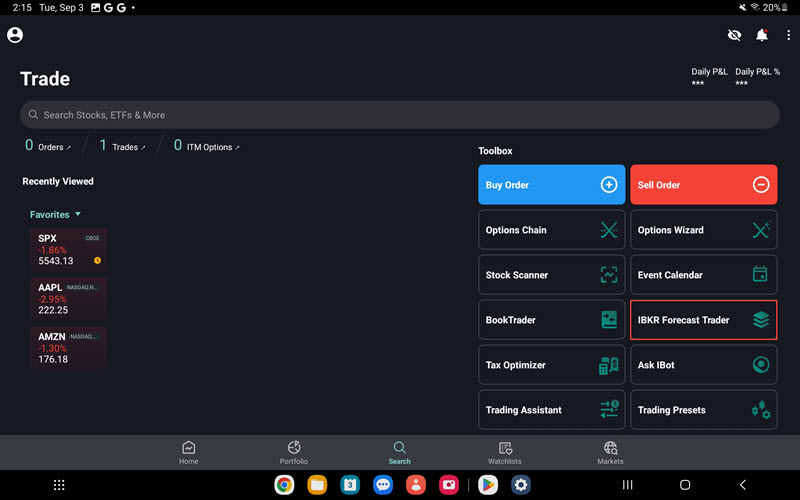The width and height of the screenshot is (800, 500).
Task: Open the Trades count link
Action: click(122, 146)
